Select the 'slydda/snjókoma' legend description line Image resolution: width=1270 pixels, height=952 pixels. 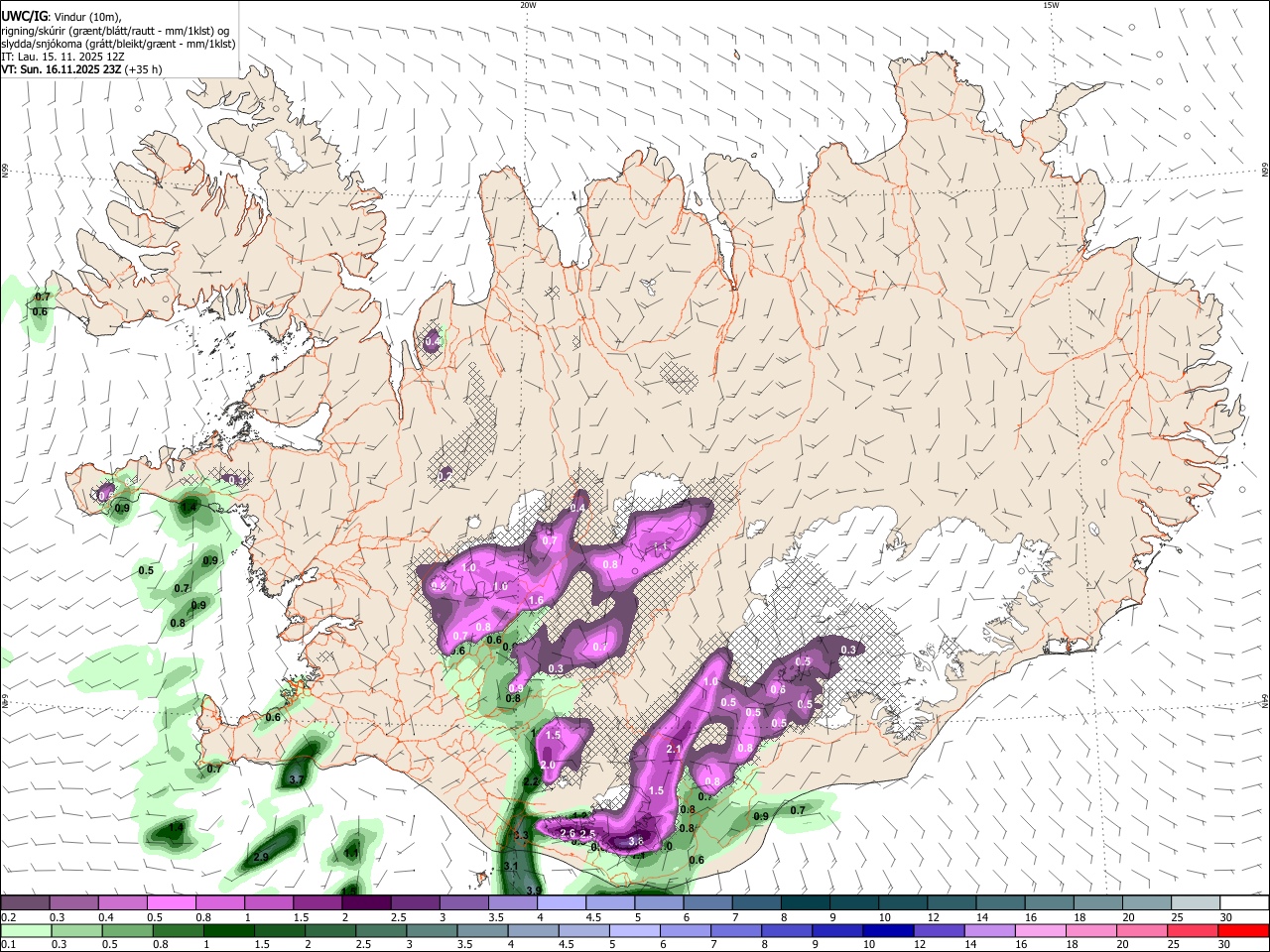[118, 44]
